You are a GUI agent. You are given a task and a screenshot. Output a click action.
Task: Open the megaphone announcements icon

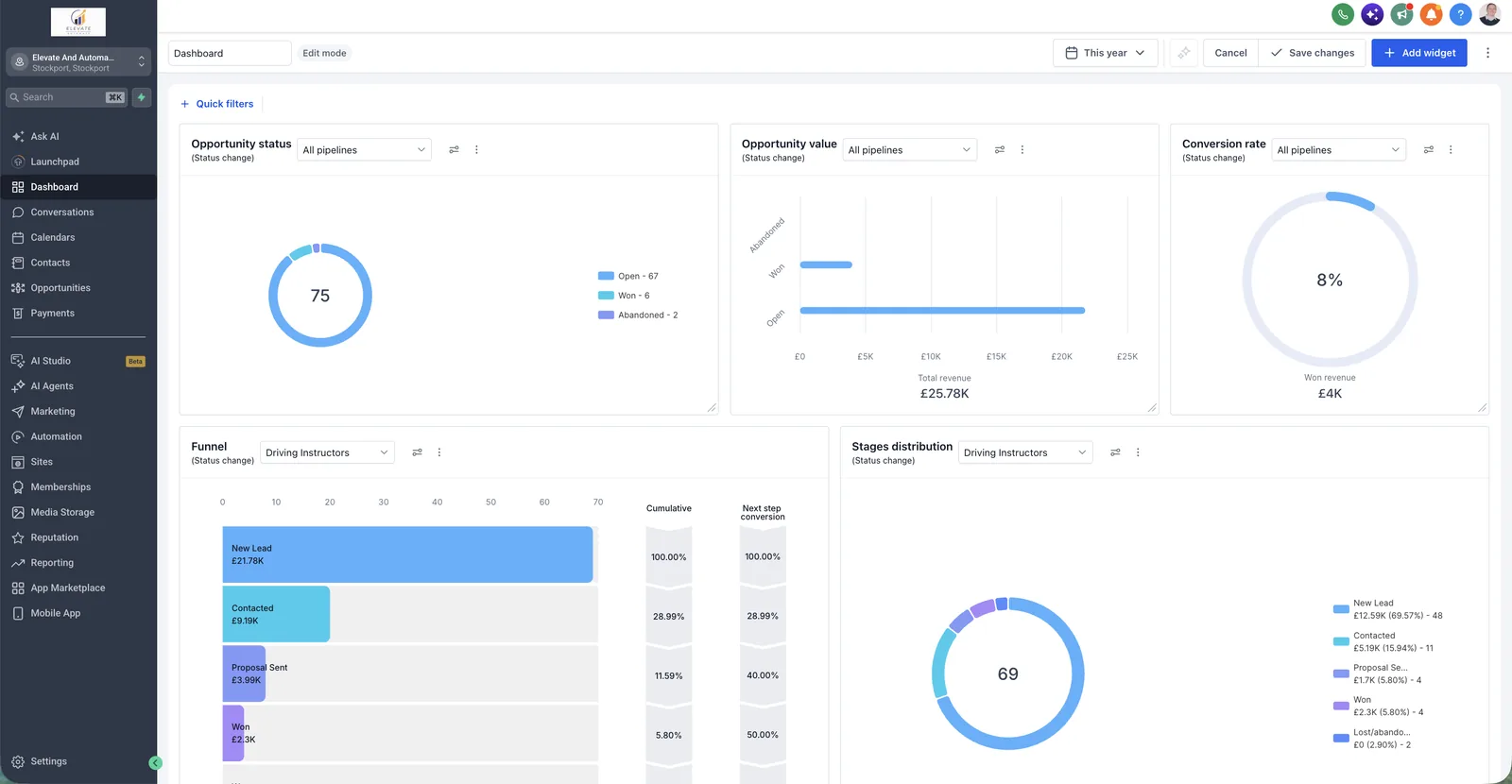1401,14
